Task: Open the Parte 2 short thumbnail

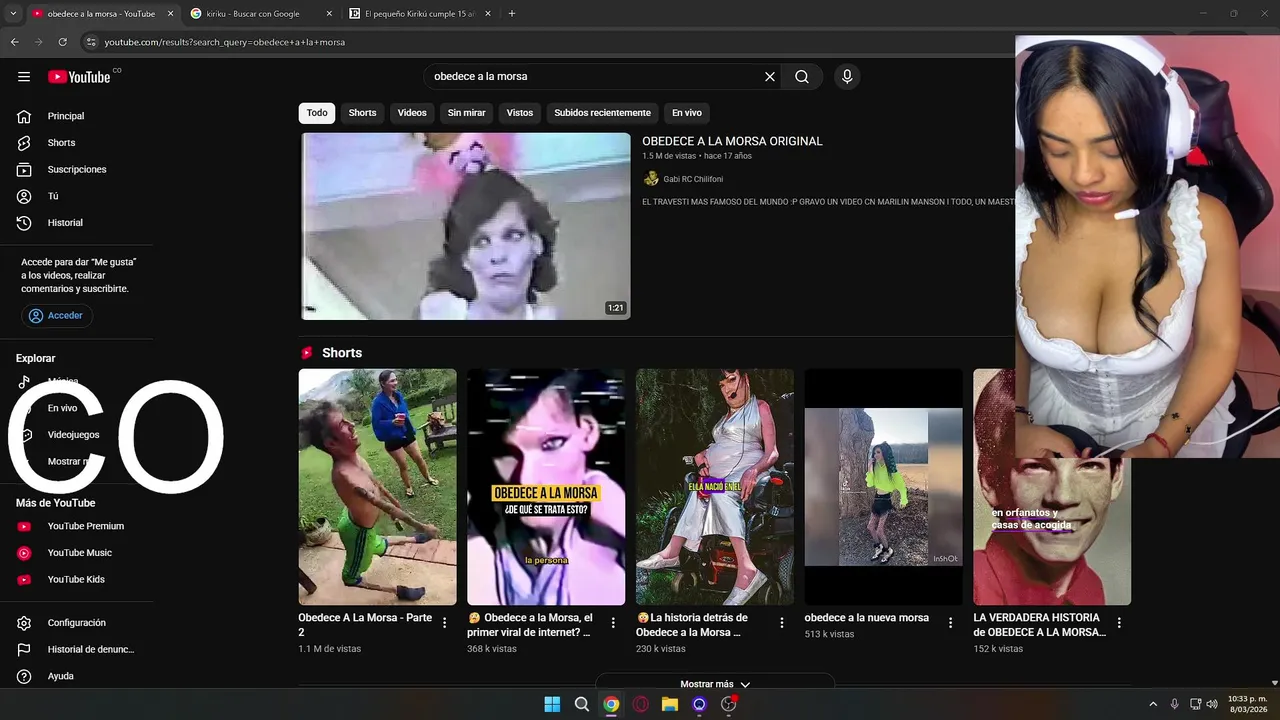Action: click(x=377, y=487)
